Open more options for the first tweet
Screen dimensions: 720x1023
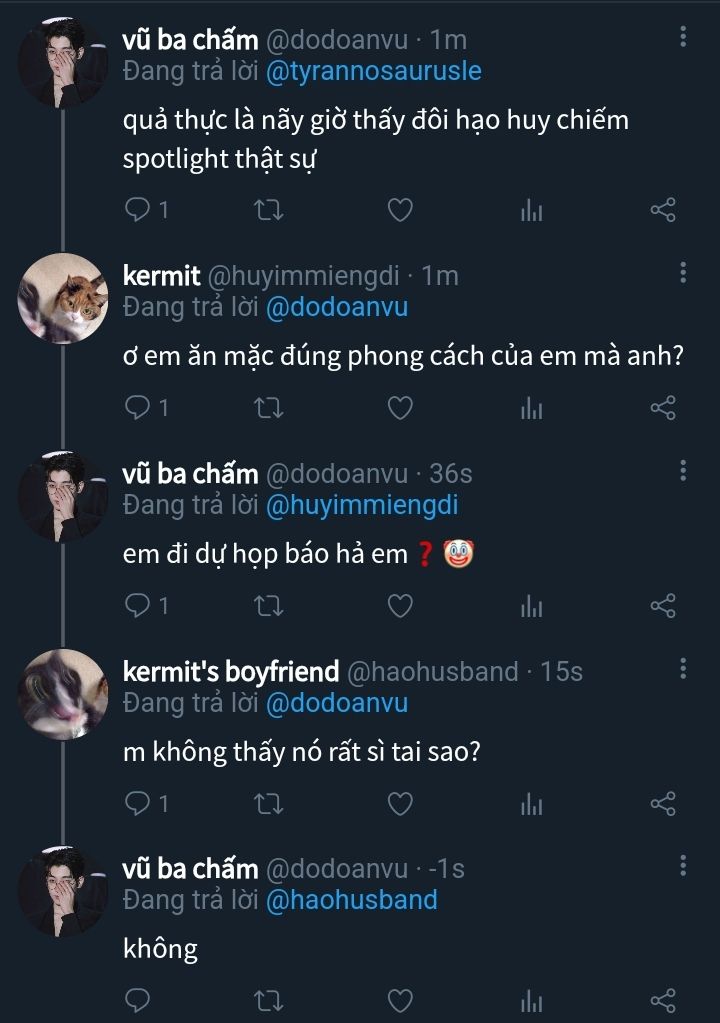(x=683, y=37)
